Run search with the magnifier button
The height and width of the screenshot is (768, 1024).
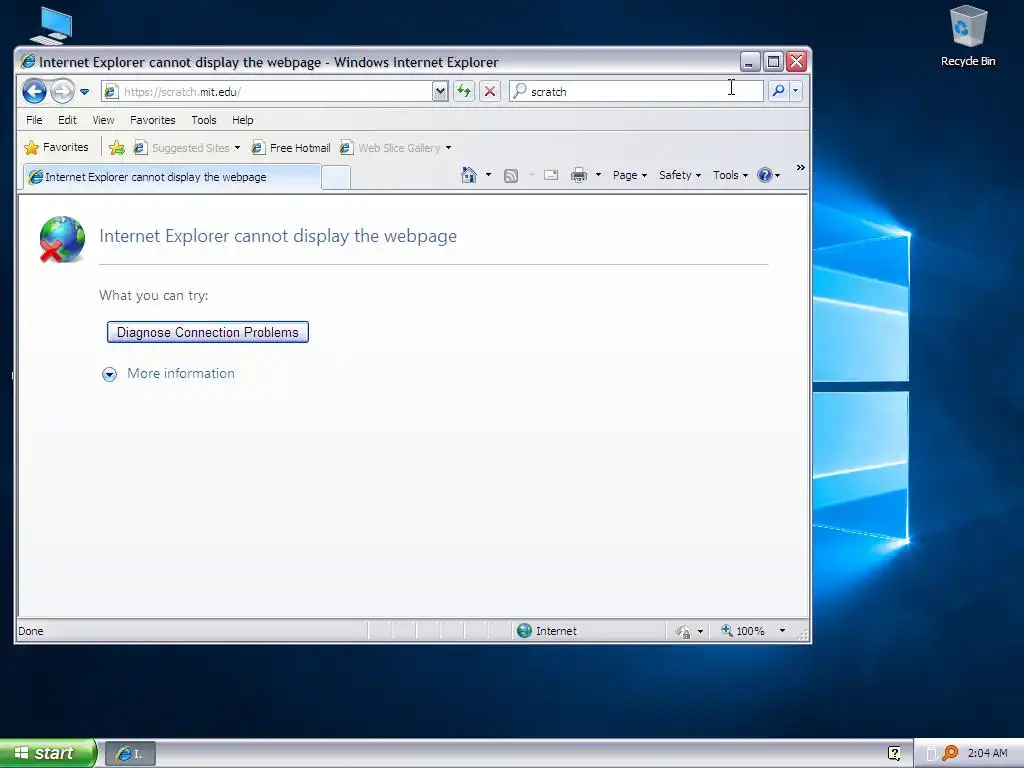pyautogui.click(x=778, y=91)
